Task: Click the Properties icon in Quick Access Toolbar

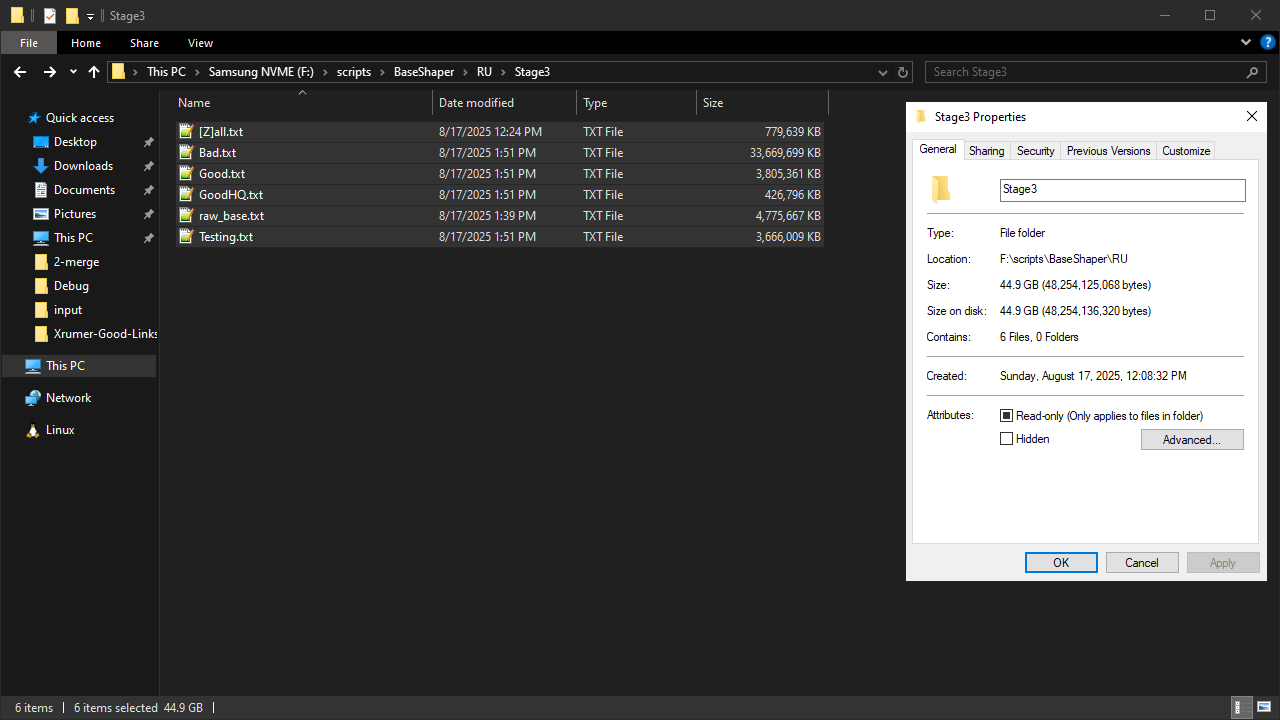Action: coord(50,15)
